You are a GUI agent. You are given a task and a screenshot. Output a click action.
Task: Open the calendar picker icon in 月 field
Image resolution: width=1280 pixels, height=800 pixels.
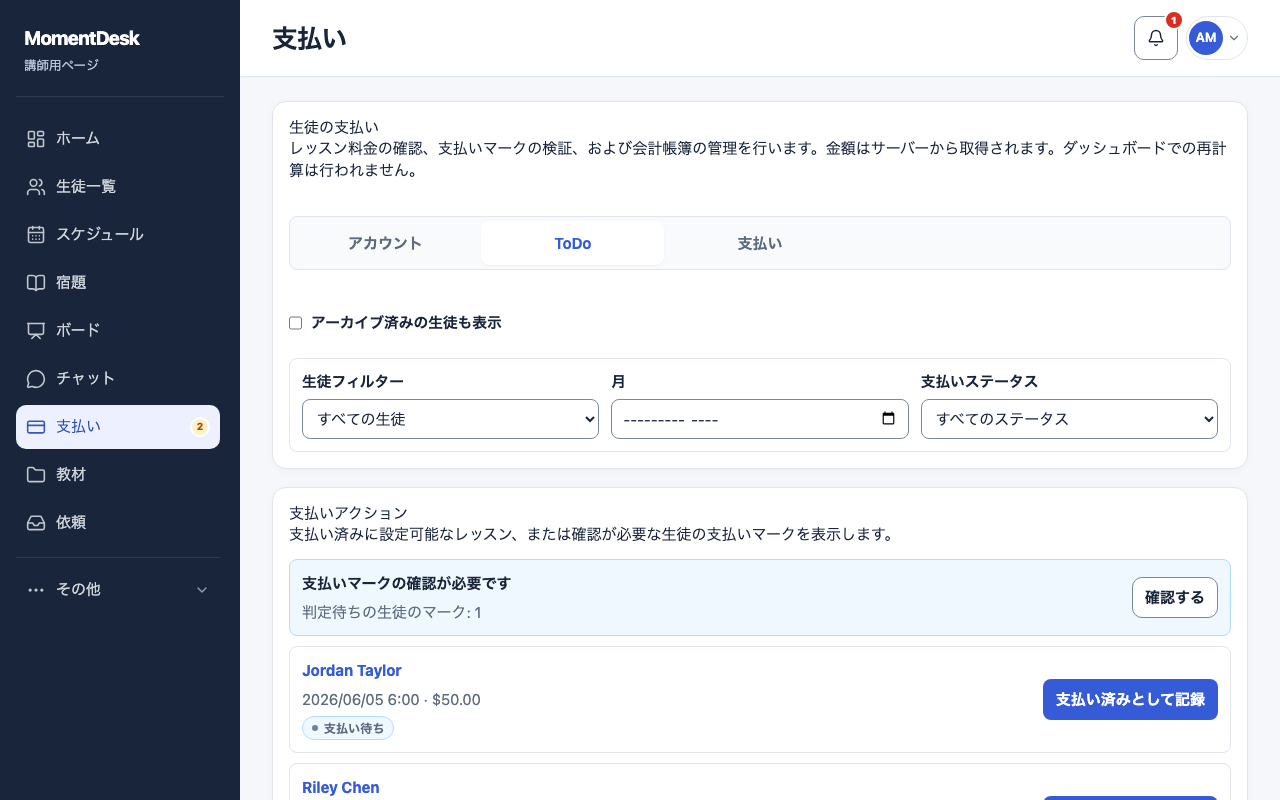point(888,419)
